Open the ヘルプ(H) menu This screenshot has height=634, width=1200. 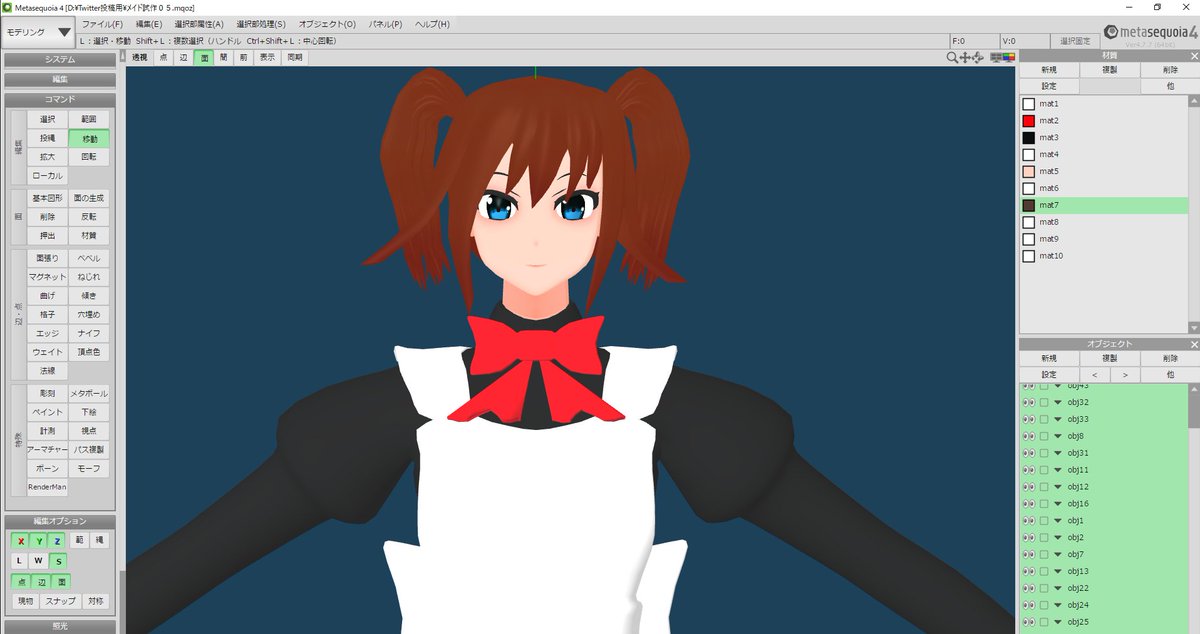[x=432, y=23]
